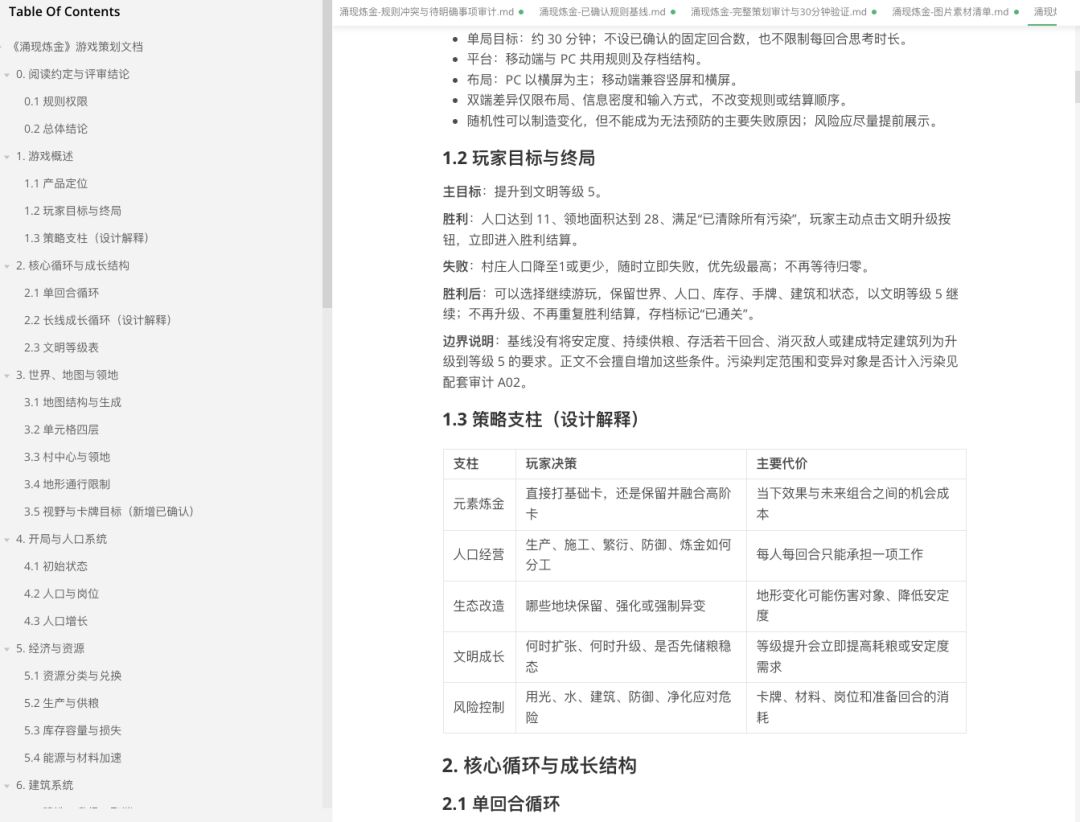Open '5.1 资源分类与兑换' outline entry

72,676
